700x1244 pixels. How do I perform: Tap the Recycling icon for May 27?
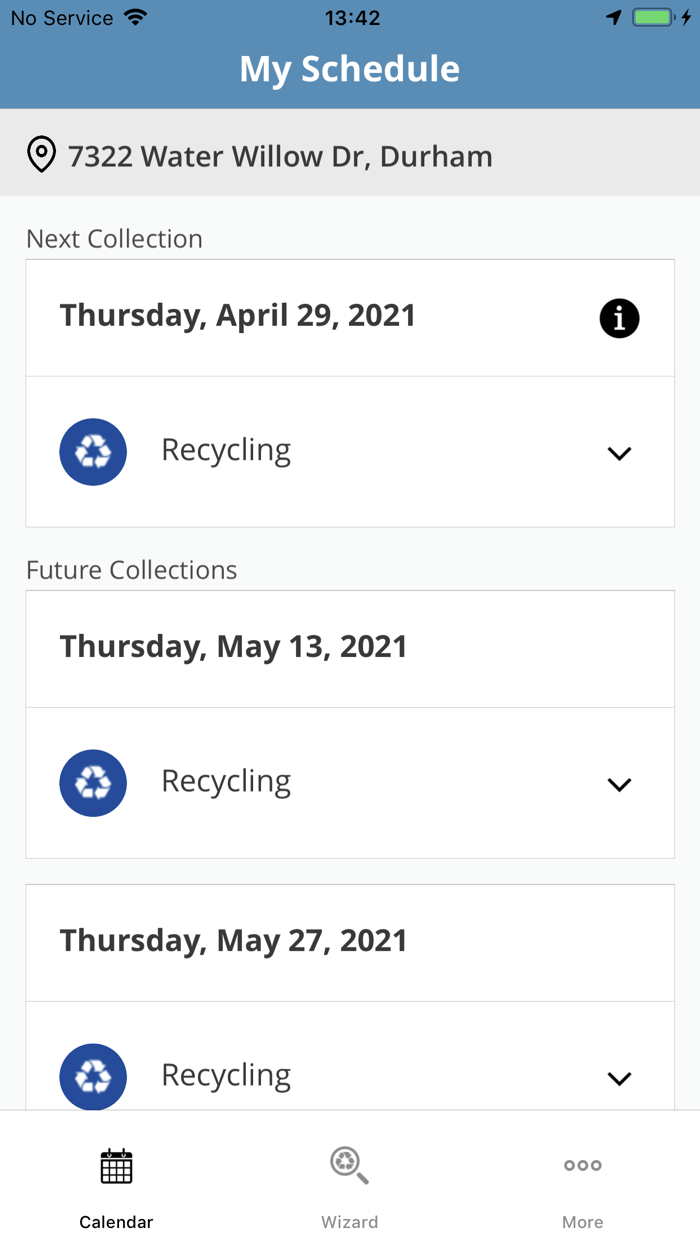[x=93, y=1077]
